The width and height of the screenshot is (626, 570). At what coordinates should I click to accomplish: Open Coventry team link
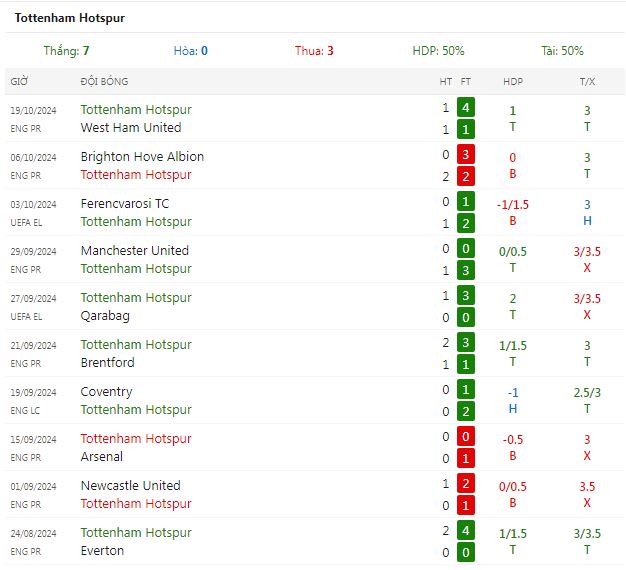click(106, 392)
